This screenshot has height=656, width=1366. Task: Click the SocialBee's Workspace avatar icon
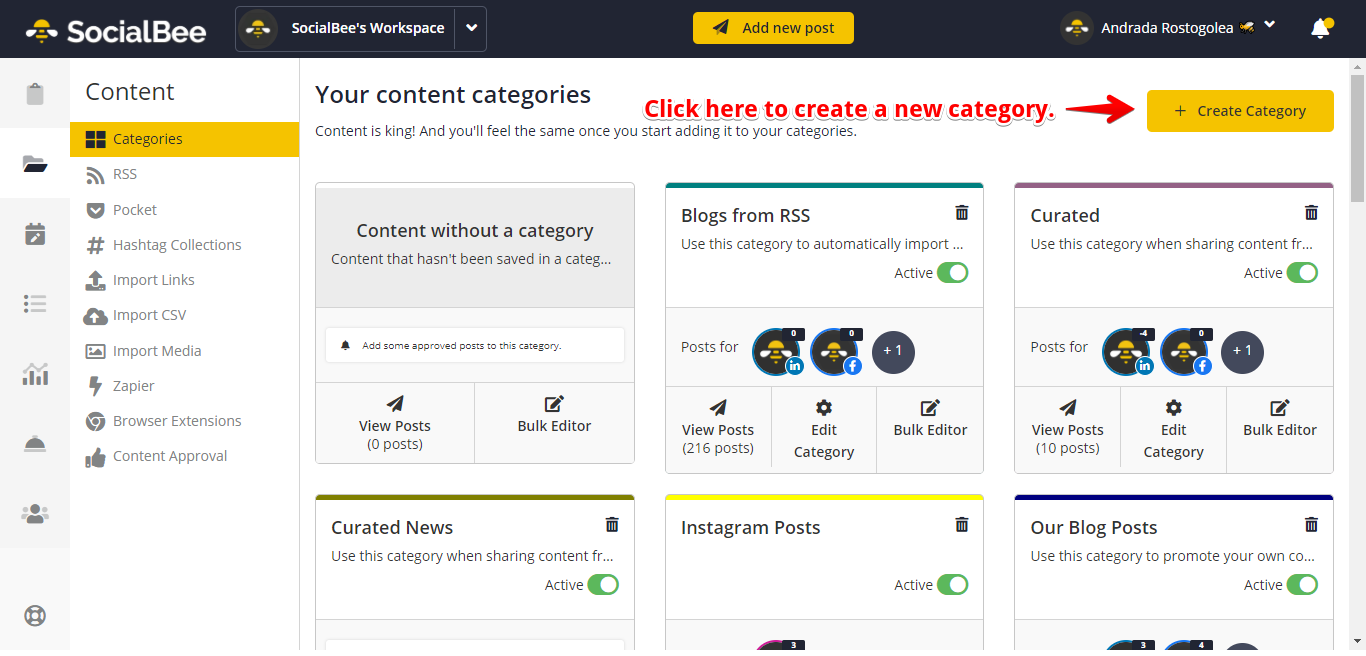tap(259, 29)
